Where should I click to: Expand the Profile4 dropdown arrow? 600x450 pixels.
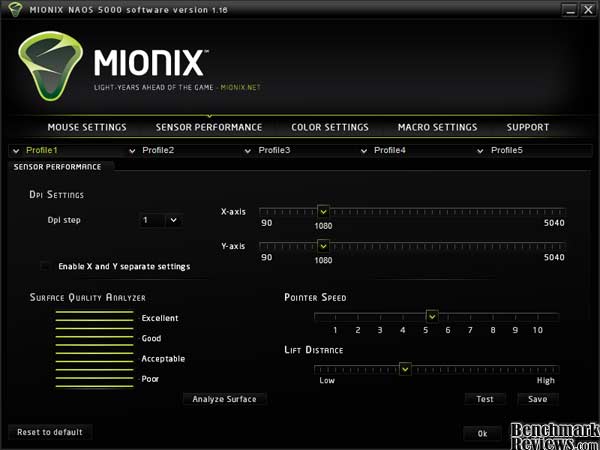(x=364, y=151)
